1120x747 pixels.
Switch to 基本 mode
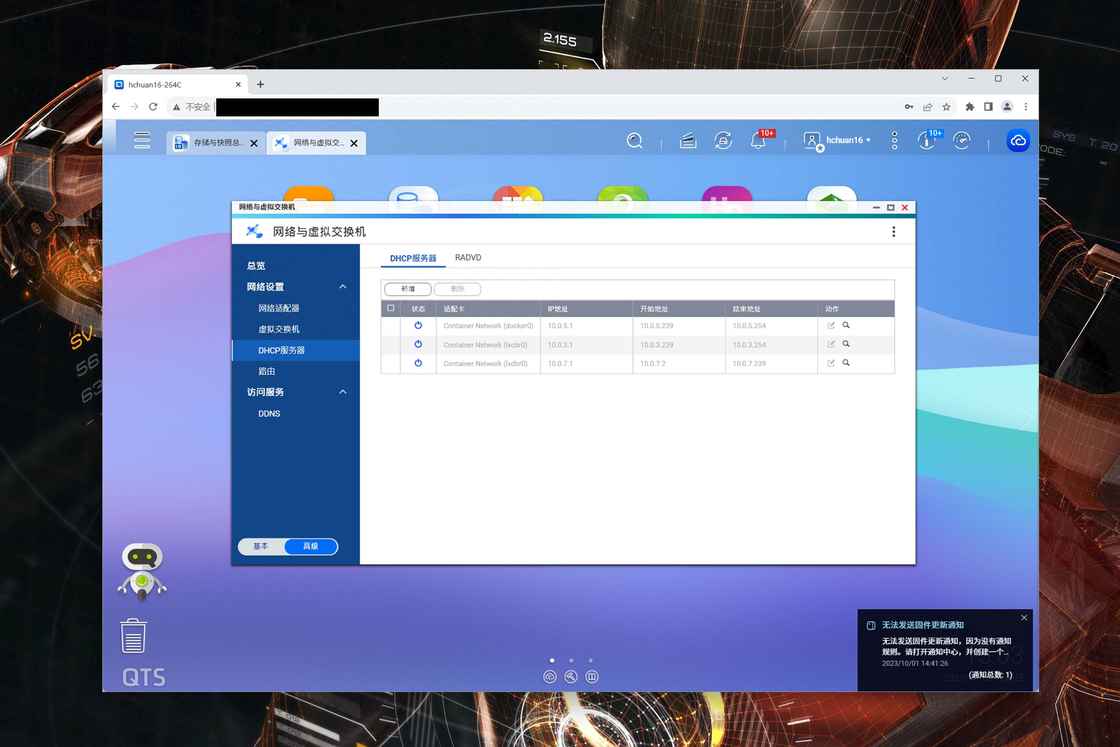(x=261, y=547)
